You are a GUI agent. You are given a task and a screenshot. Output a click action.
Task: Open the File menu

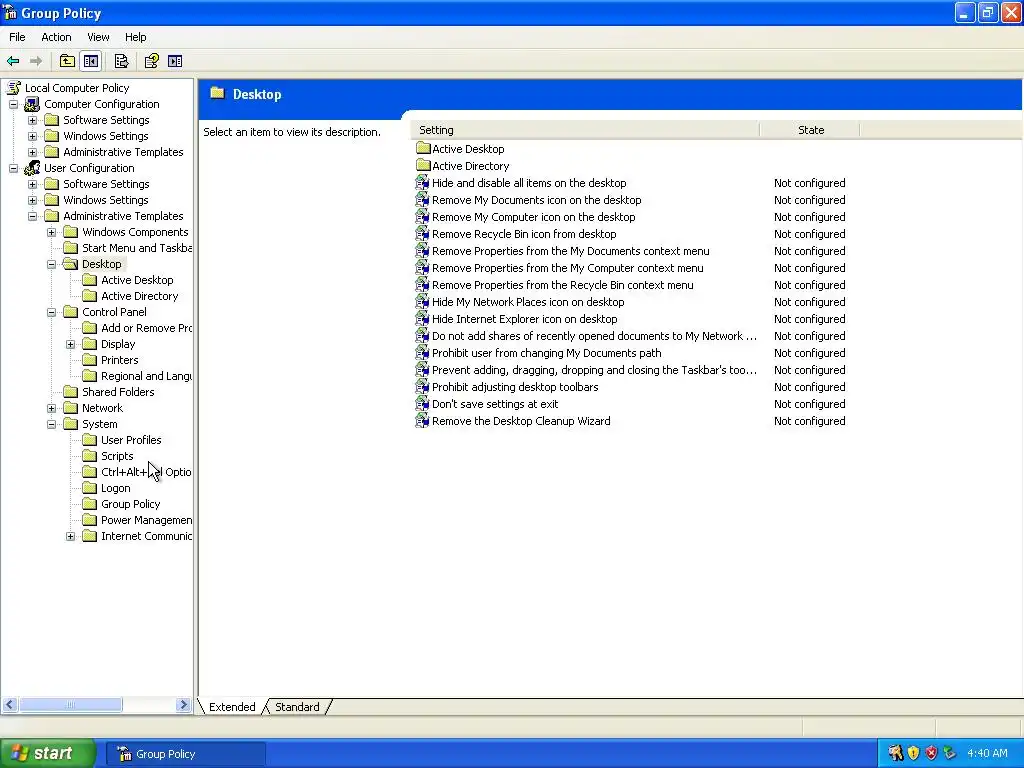(x=18, y=37)
